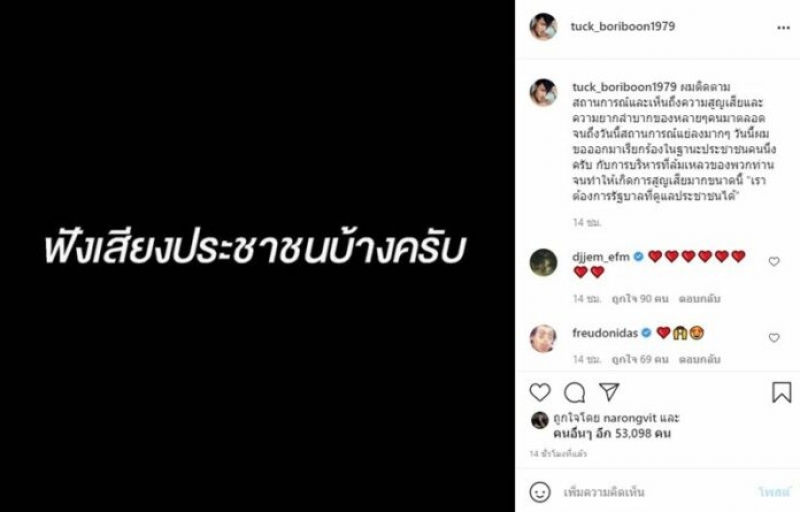
Task: Like the post with the heart icon
Action: (x=540, y=392)
